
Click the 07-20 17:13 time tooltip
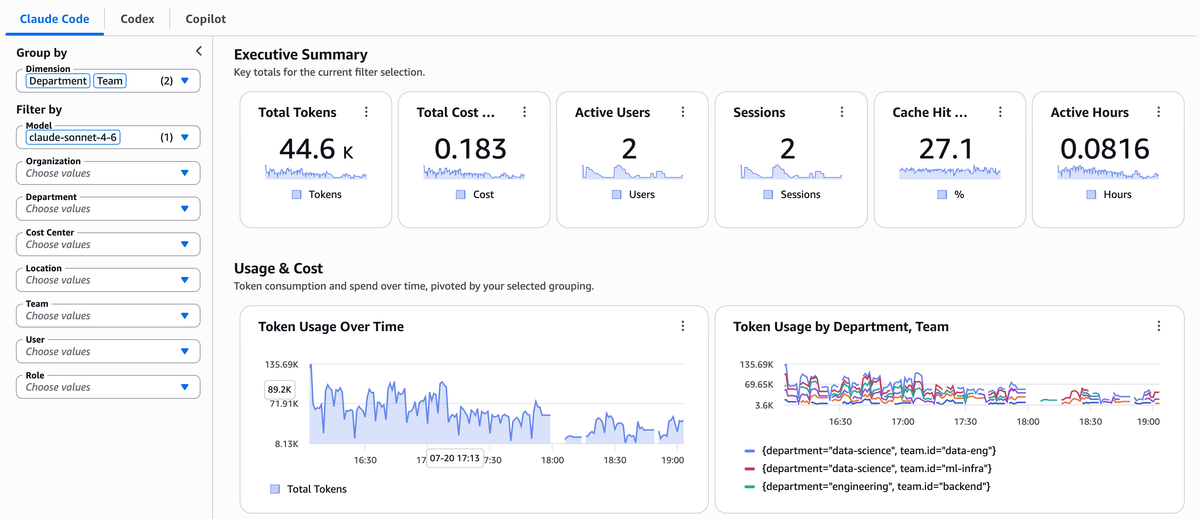tap(455, 459)
